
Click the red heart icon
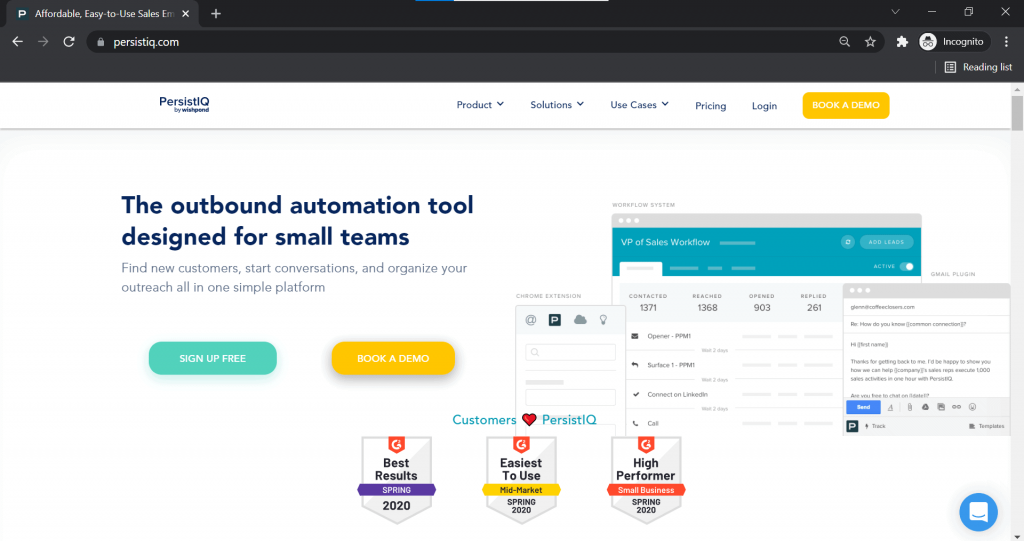(529, 419)
